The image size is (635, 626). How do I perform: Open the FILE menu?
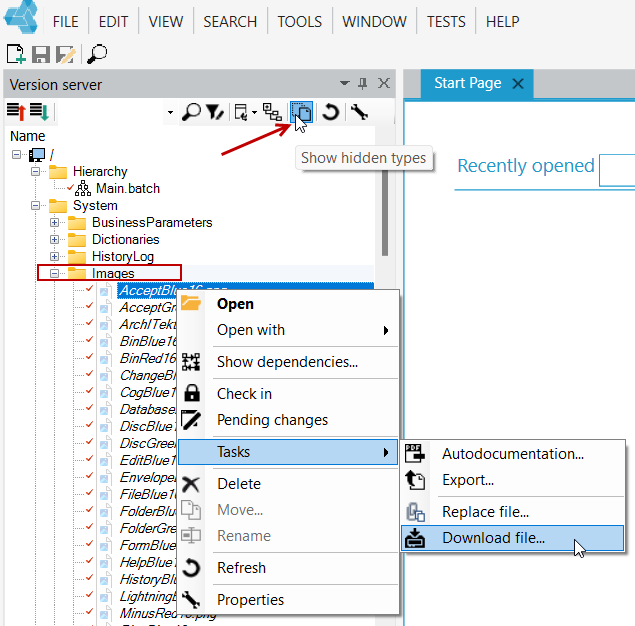66,21
